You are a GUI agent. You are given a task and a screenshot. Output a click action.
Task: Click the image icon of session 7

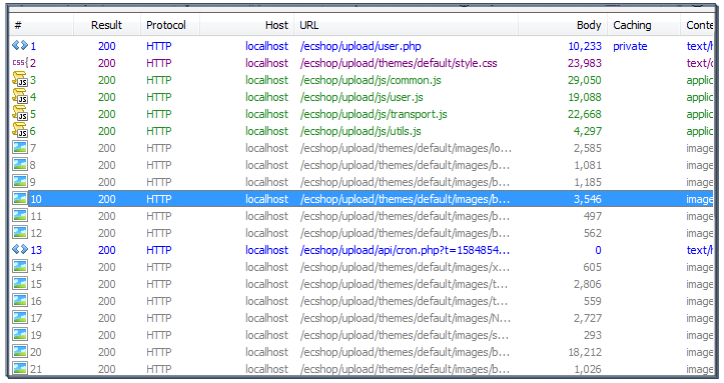[x=20, y=147]
